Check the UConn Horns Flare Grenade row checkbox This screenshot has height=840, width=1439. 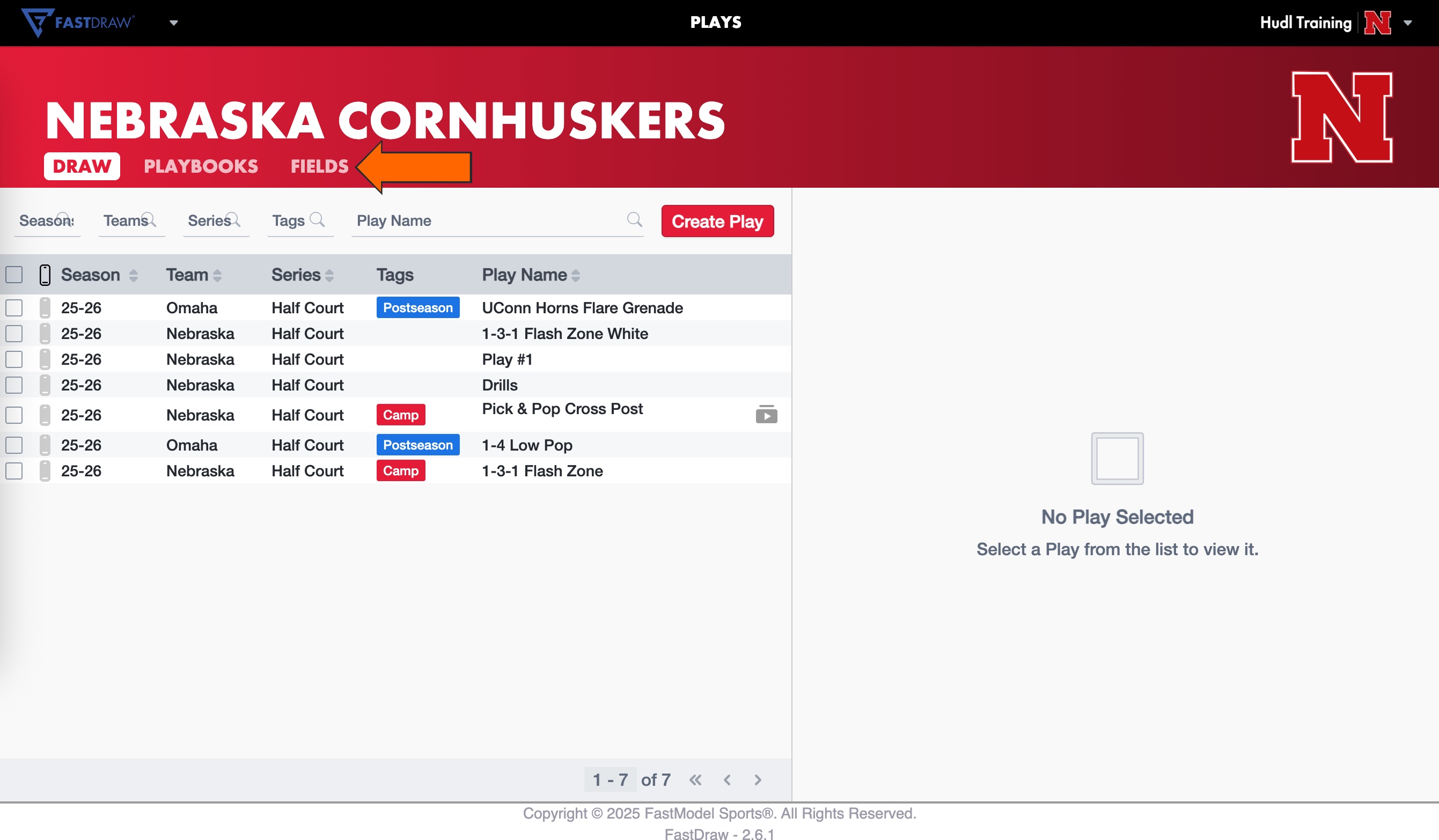click(x=14, y=308)
